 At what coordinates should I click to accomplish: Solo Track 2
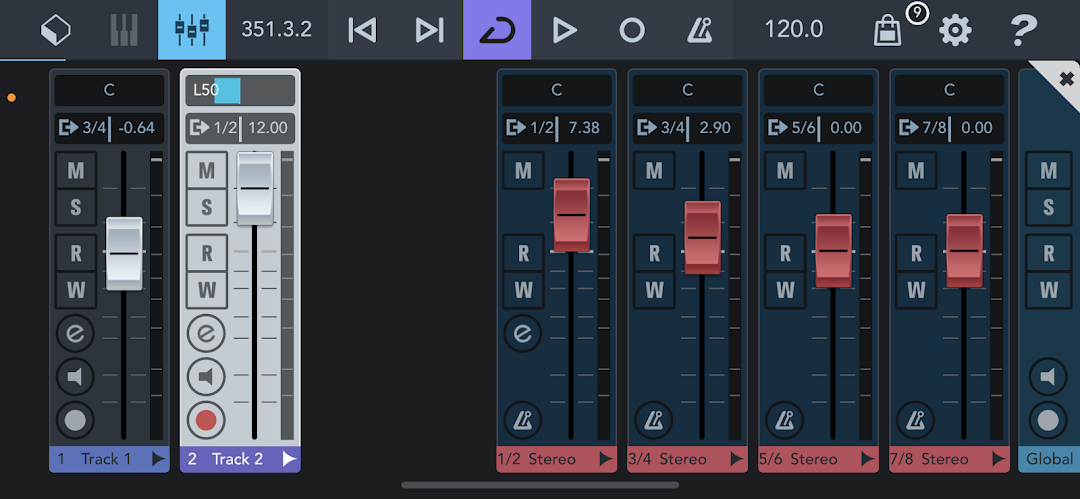tap(207, 206)
